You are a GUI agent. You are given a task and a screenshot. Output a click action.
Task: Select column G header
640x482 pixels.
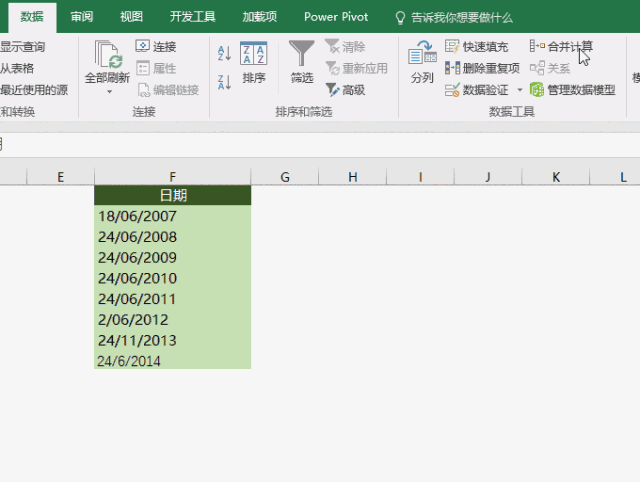(284, 177)
